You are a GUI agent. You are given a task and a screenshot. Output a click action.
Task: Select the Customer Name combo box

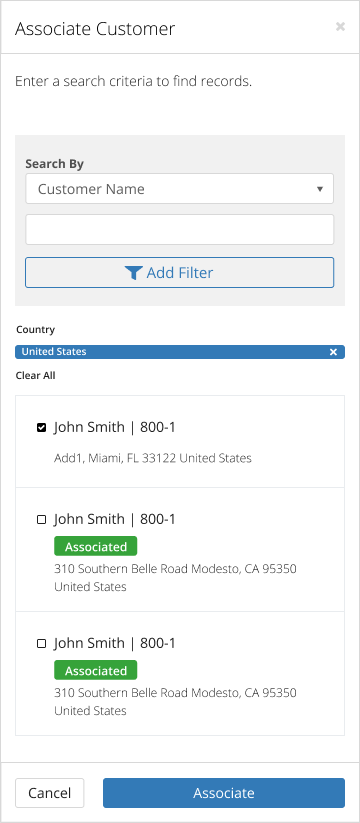(179, 189)
